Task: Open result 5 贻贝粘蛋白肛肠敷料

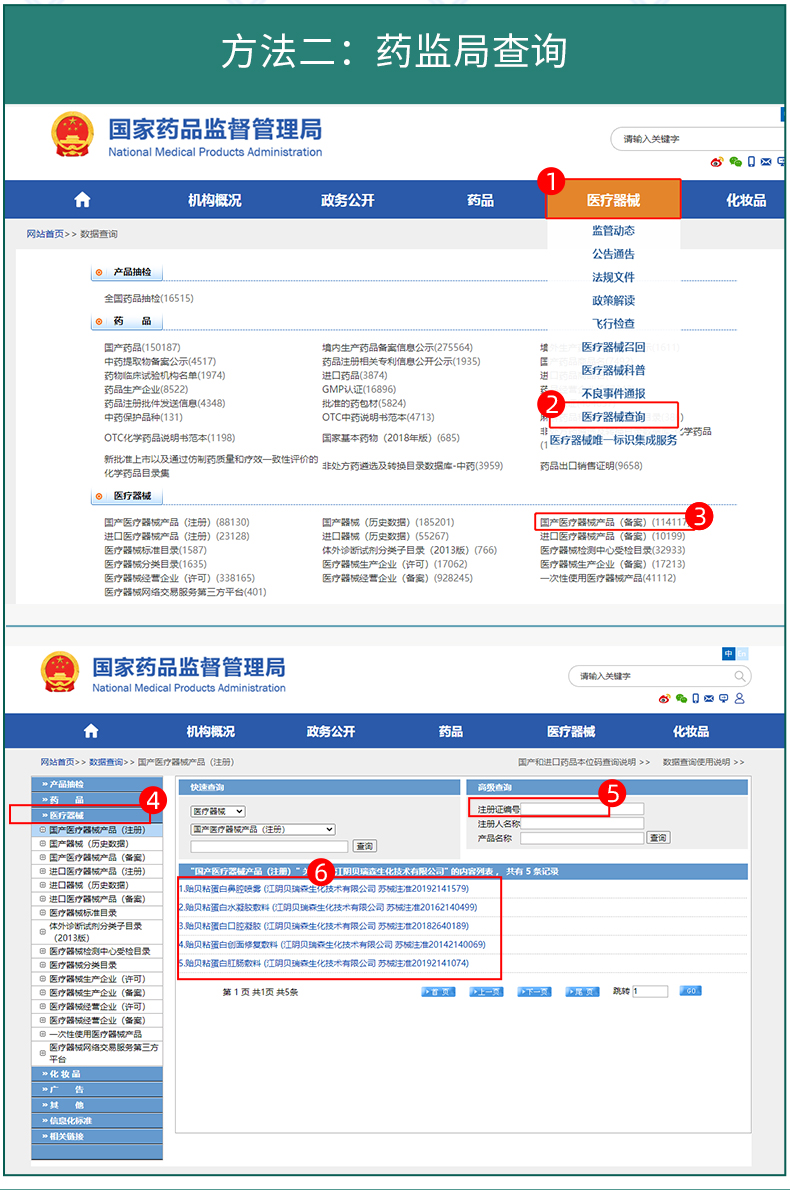Action: (x=324, y=963)
